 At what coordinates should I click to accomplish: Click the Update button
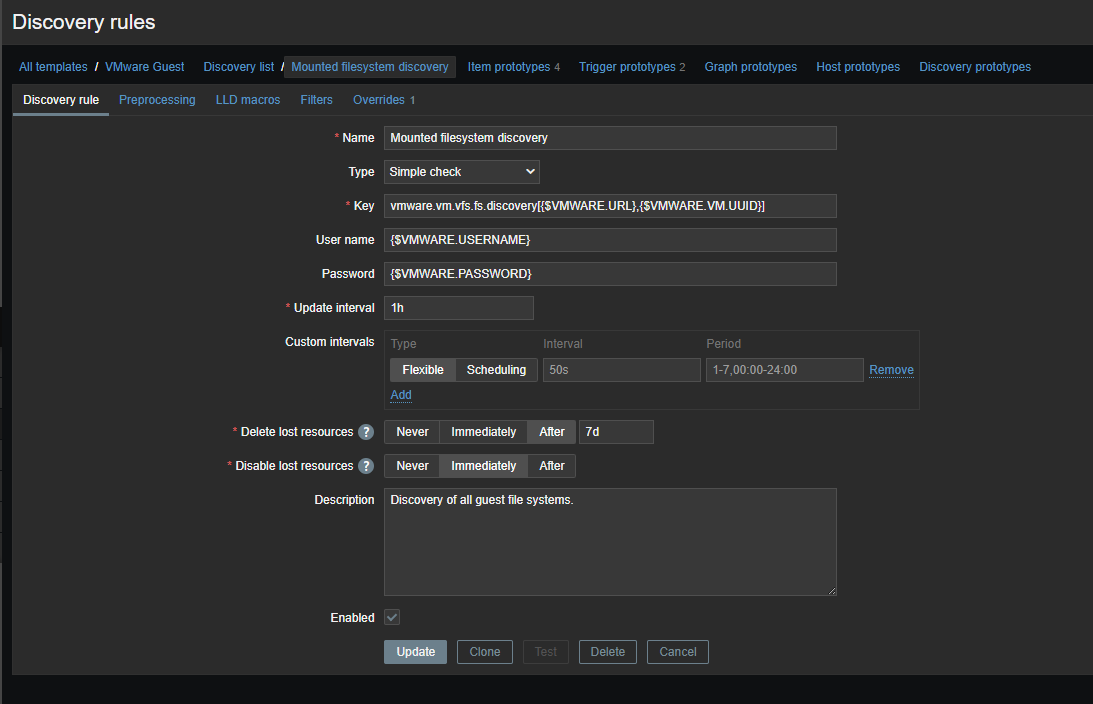415,652
